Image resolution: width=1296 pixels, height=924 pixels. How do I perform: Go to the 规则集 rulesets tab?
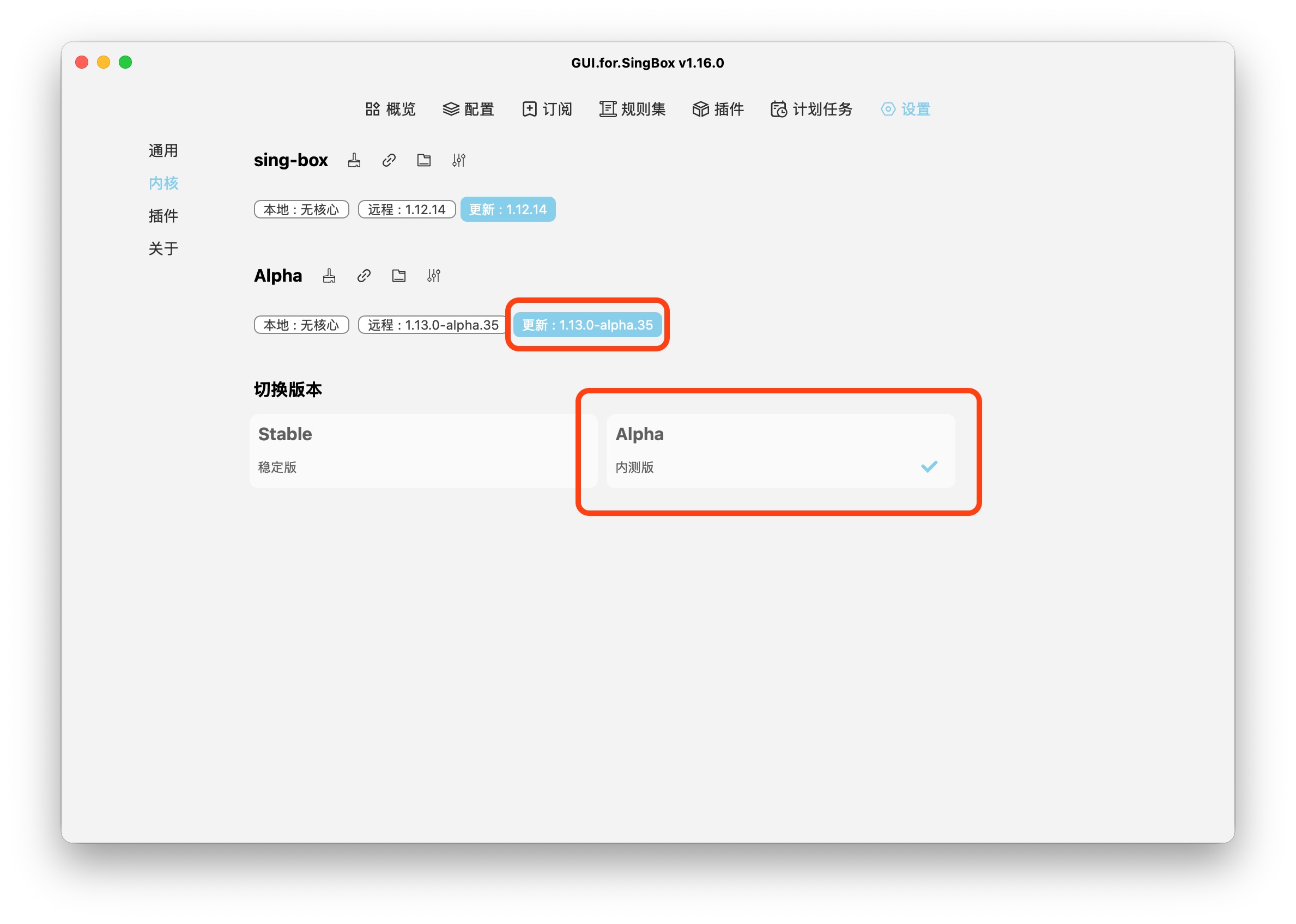coord(632,110)
